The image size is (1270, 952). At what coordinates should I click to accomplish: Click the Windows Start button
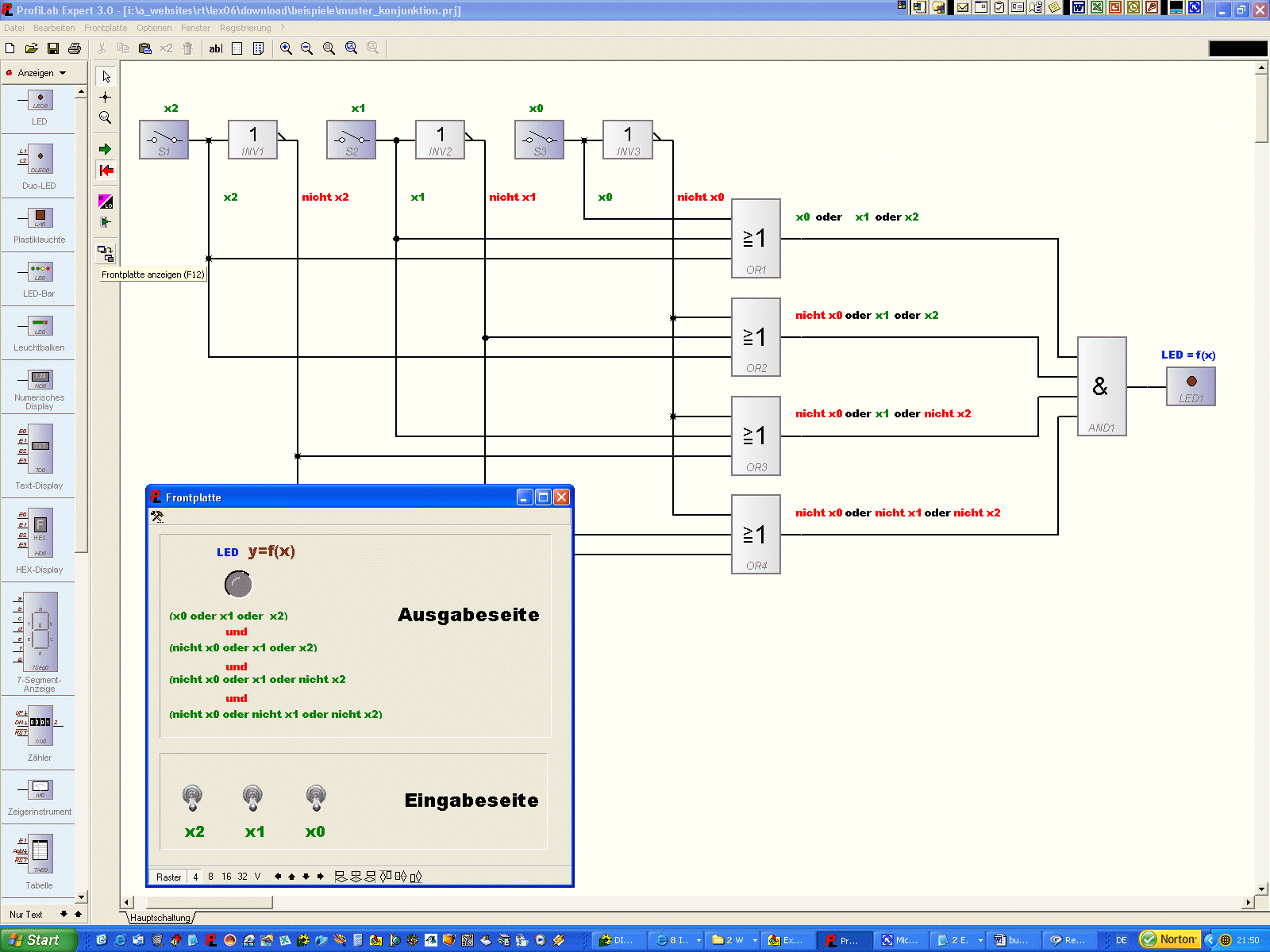click(x=37, y=940)
